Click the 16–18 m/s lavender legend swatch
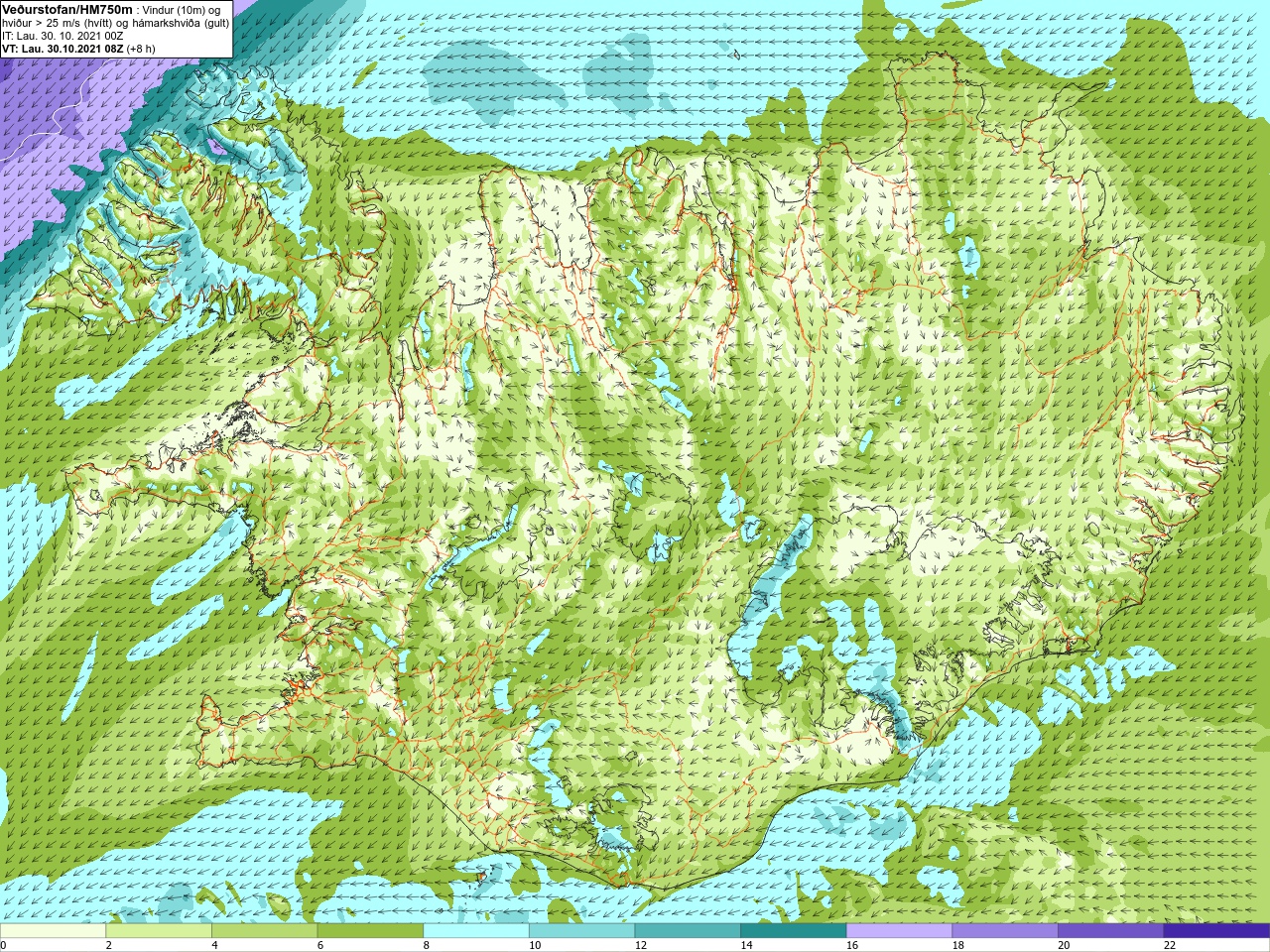Image resolution: width=1270 pixels, height=952 pixels. [x=899, y=931]
